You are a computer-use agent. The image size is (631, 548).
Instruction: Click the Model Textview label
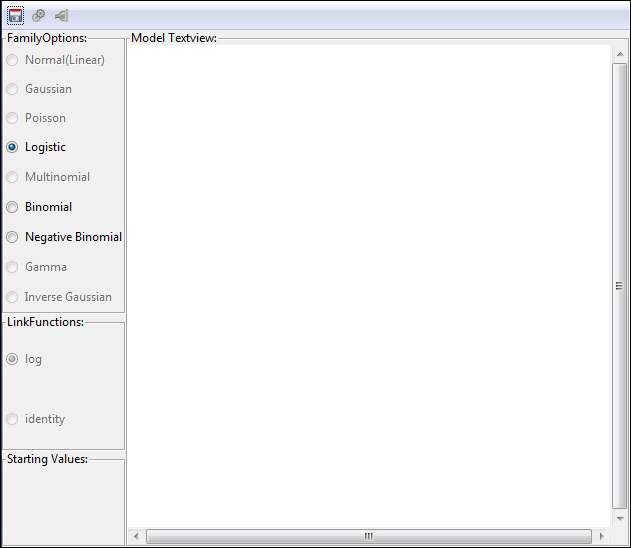174,38
